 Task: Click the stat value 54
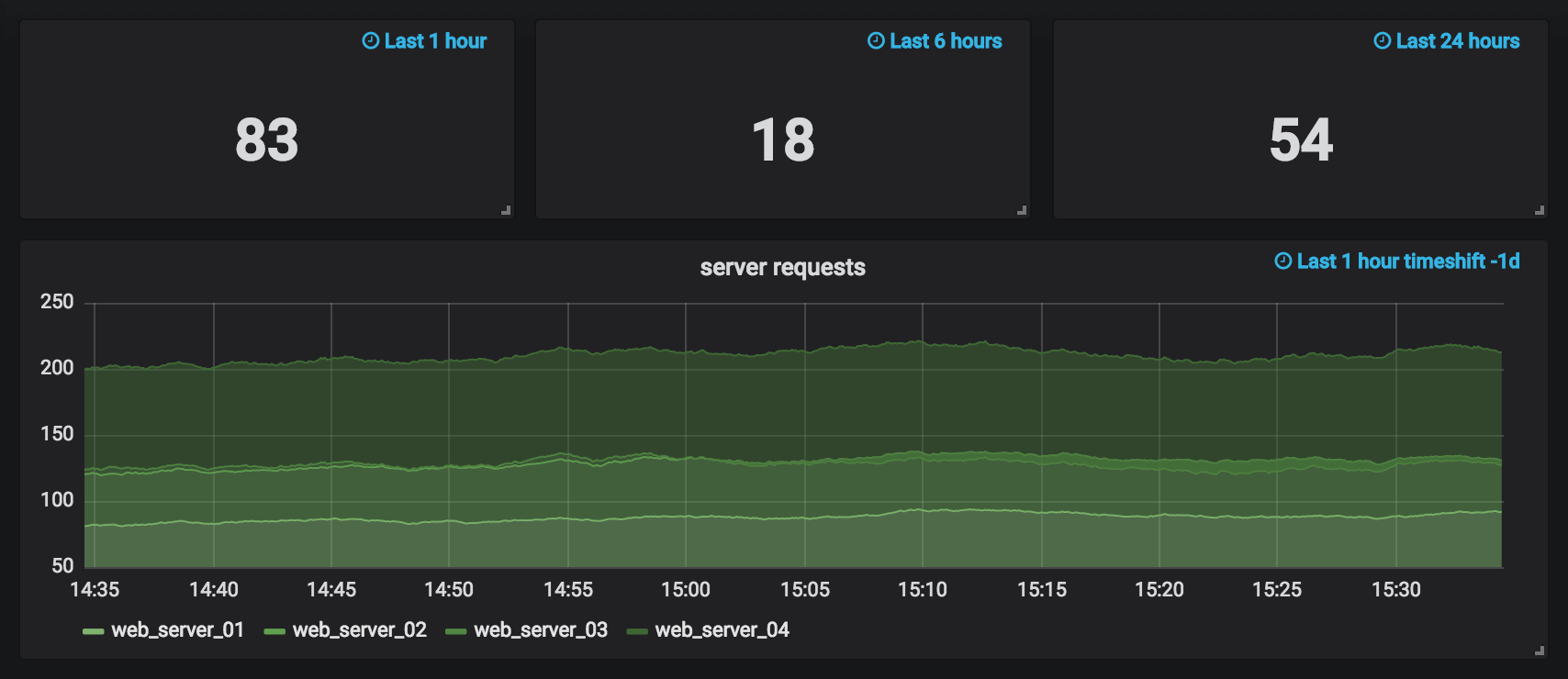[1301, 140]
